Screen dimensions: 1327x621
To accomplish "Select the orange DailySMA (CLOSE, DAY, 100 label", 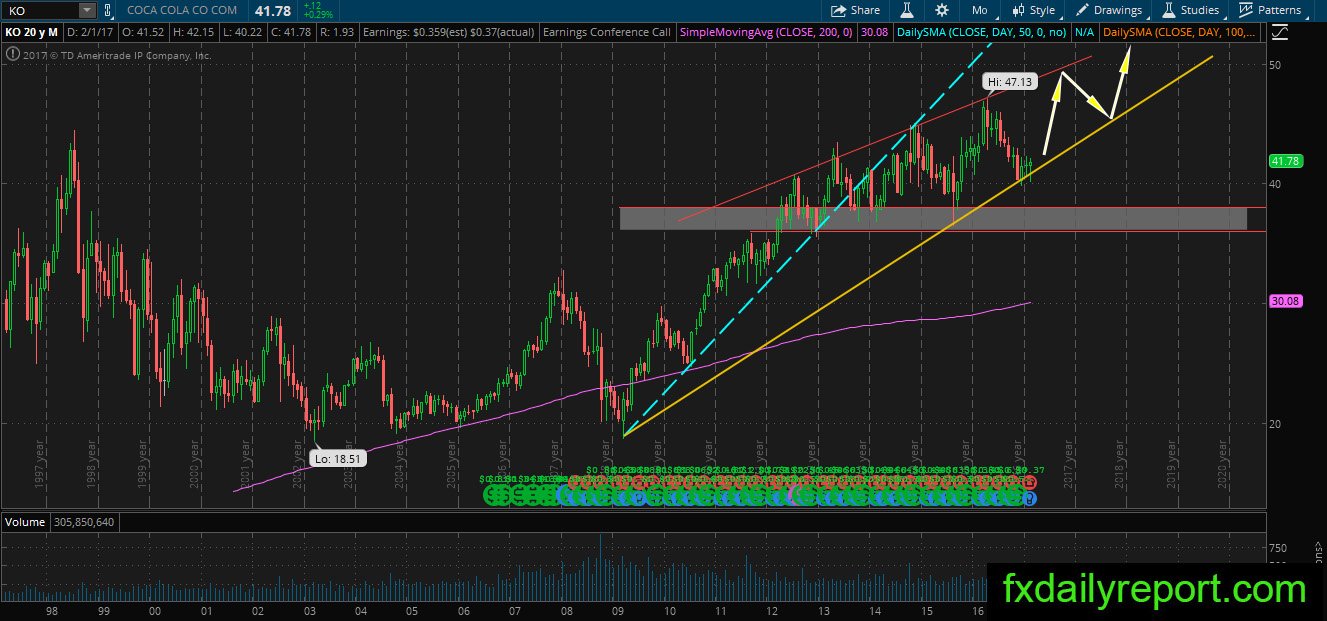I will coord(1180,32).
